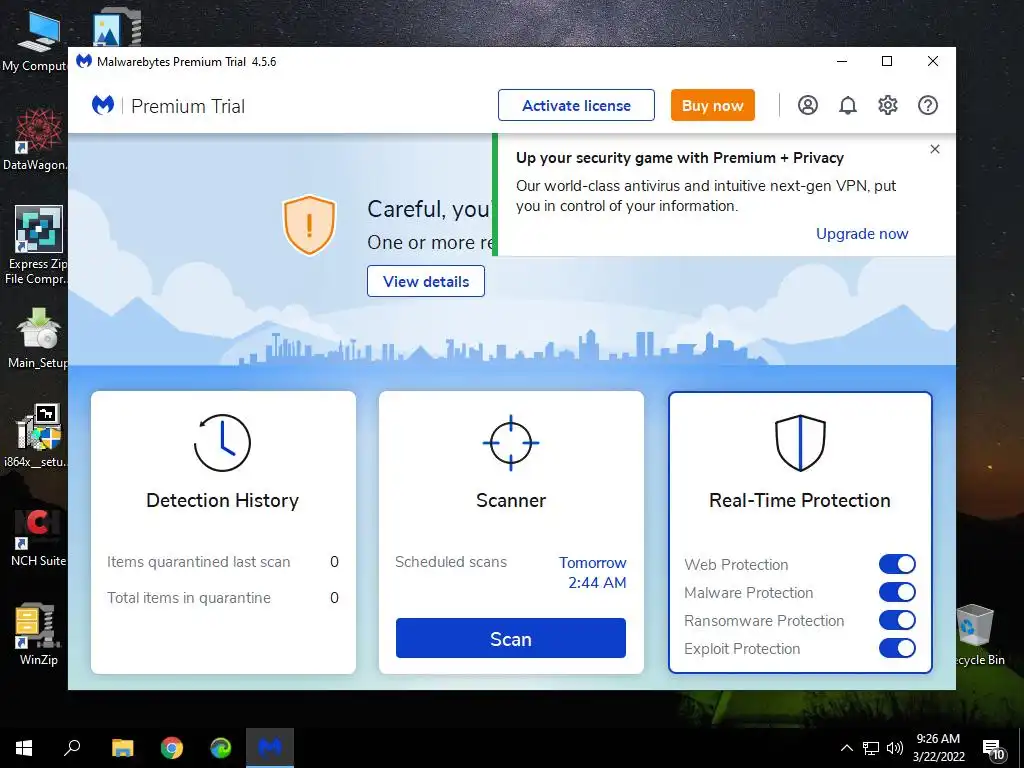Open Malwarebytes settings gear
The width and height of the screenshot is (1024, 768).
click(888, 105)
